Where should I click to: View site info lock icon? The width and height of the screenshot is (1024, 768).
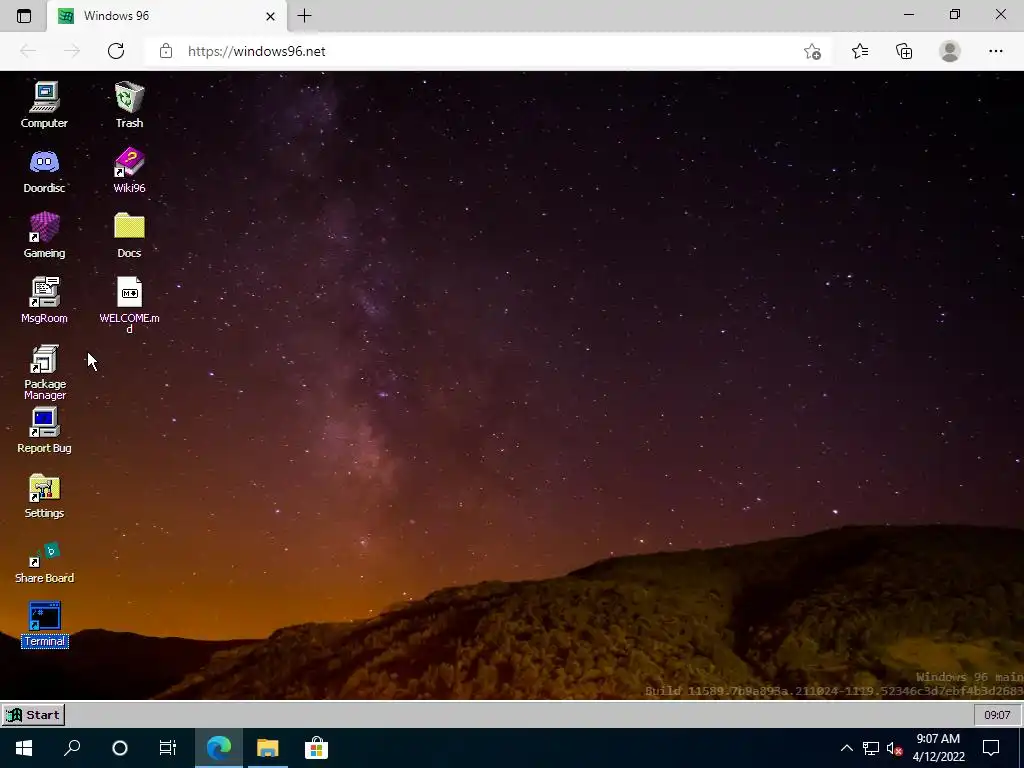pos(166,51)
